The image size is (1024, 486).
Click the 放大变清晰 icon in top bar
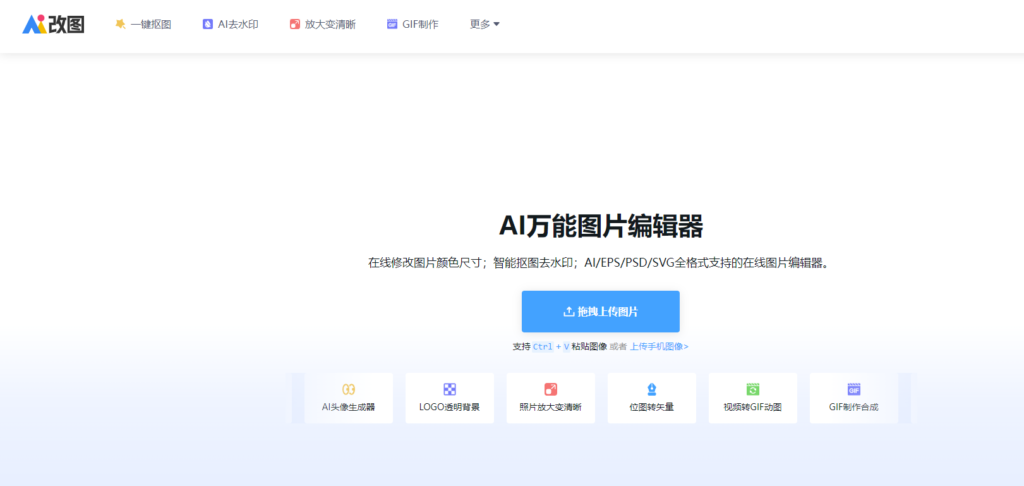(295, 24)
